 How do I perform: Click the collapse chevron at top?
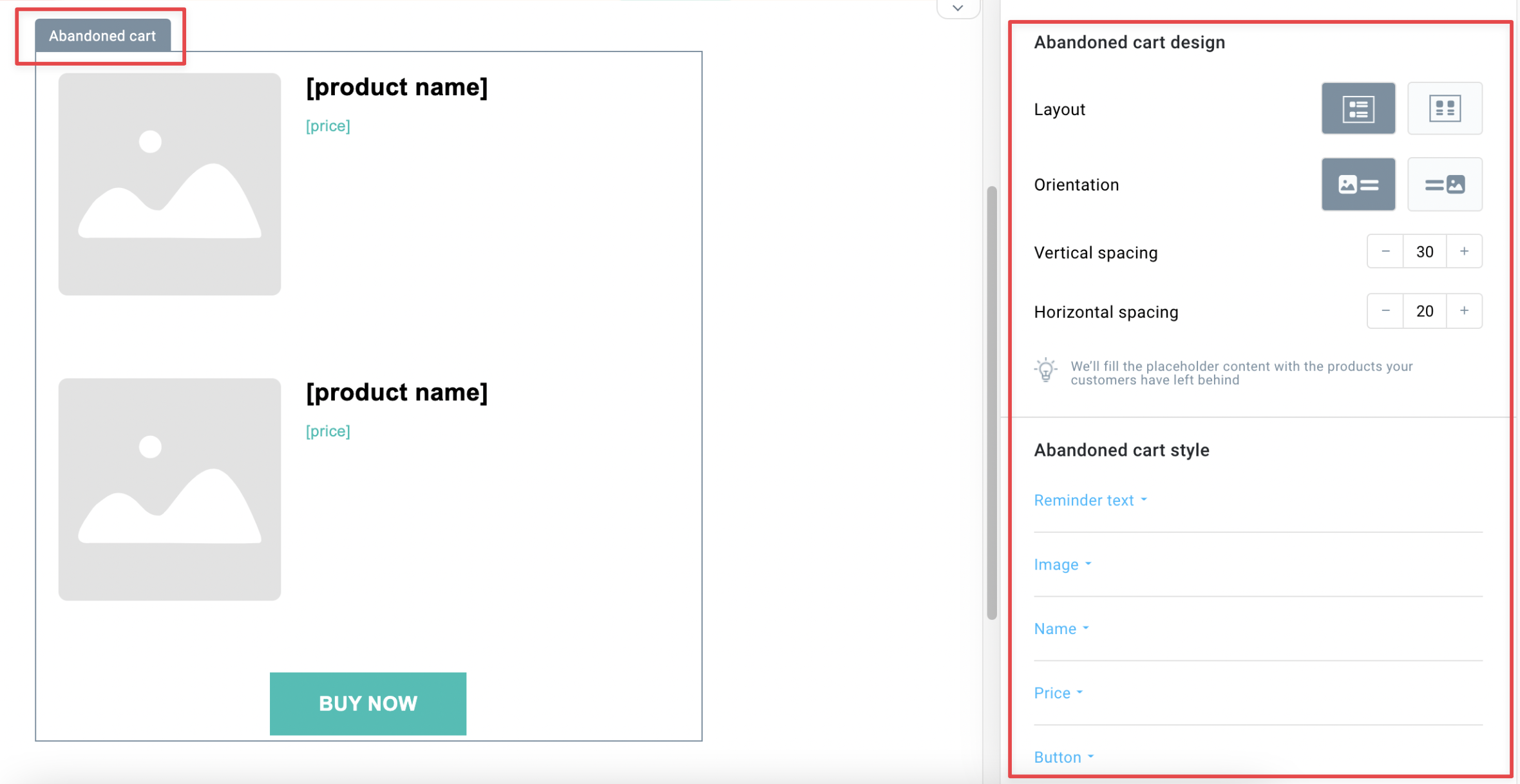(958, 8)
